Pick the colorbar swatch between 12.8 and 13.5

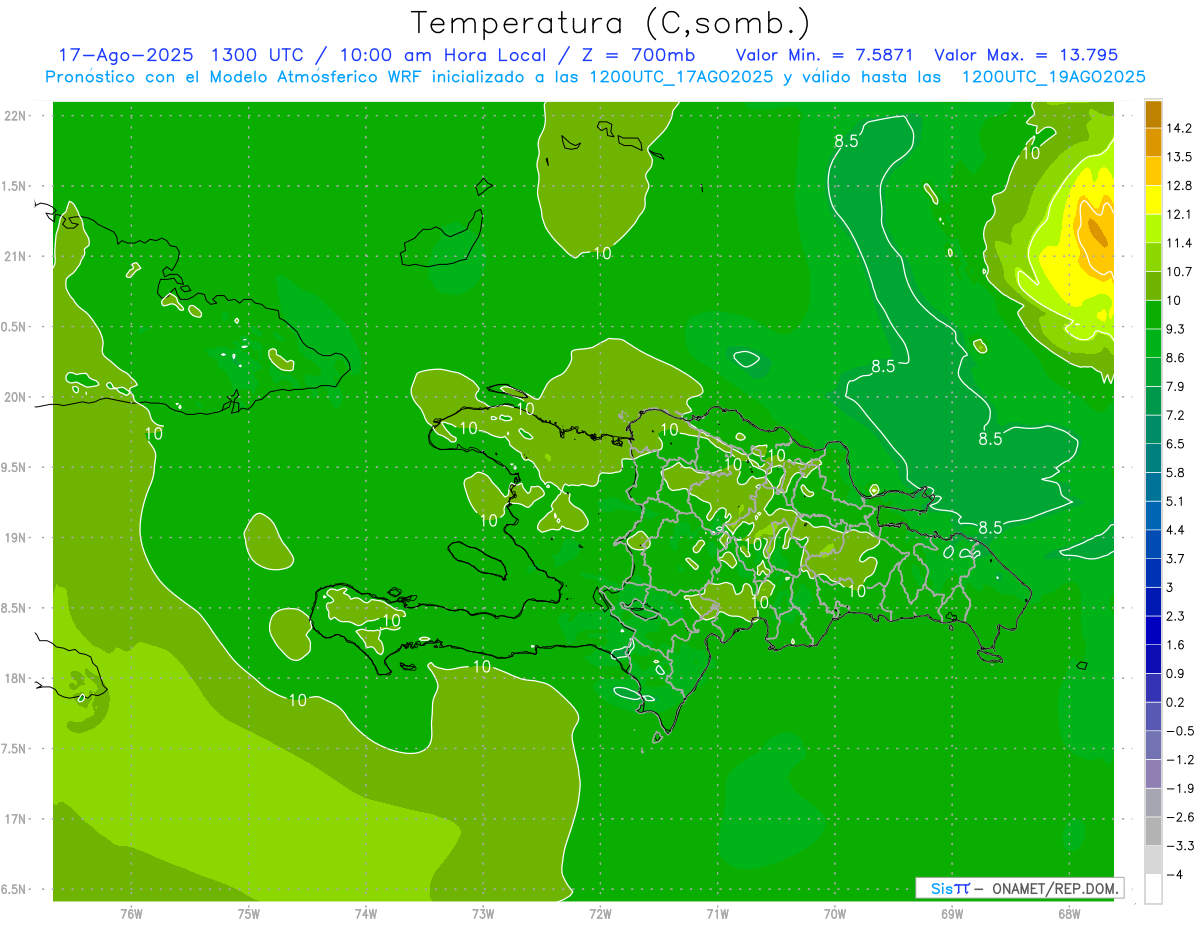pyautogui.click(x=1153, y=171)
